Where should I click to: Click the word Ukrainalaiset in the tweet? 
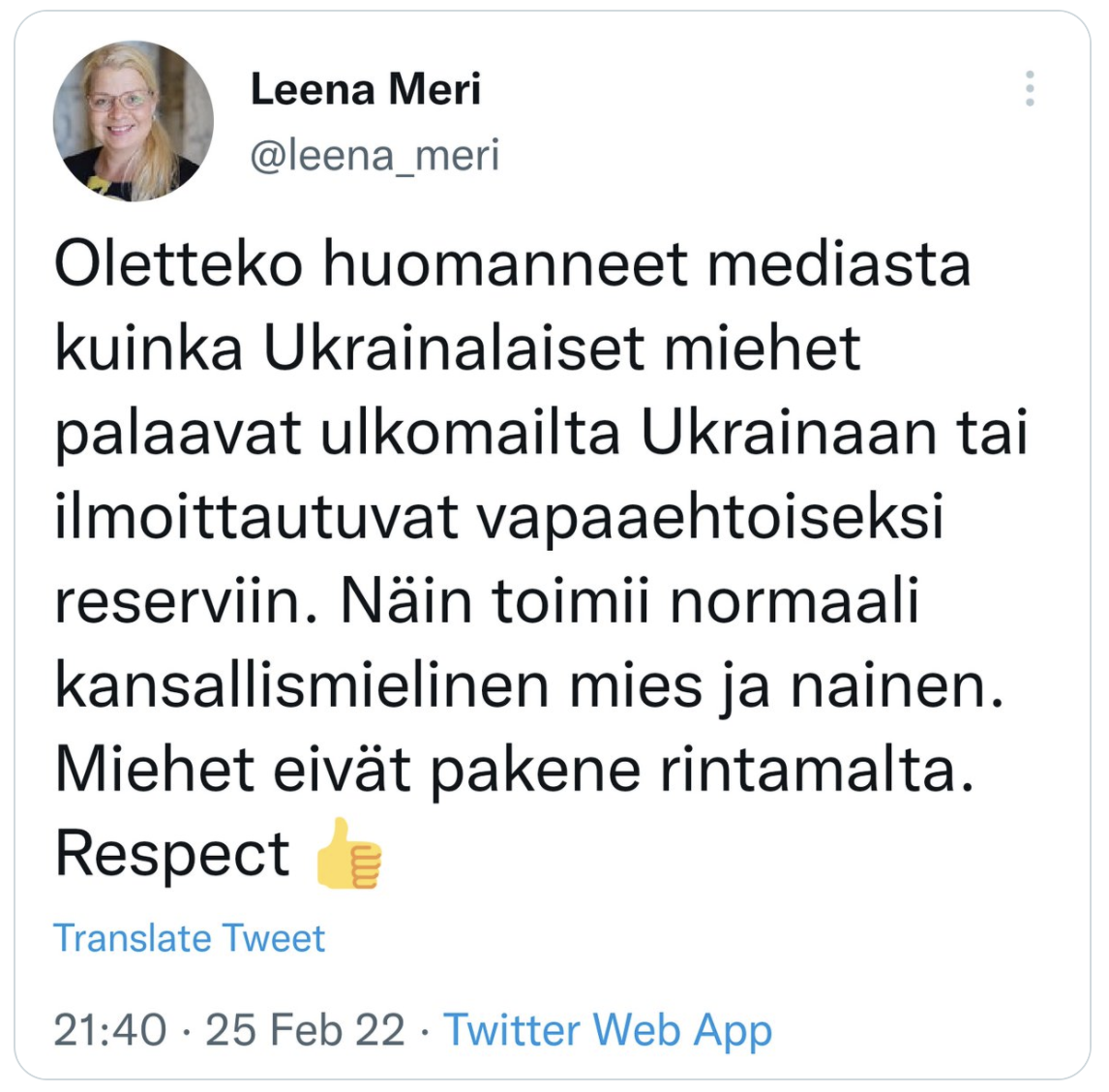click(454, 349)
